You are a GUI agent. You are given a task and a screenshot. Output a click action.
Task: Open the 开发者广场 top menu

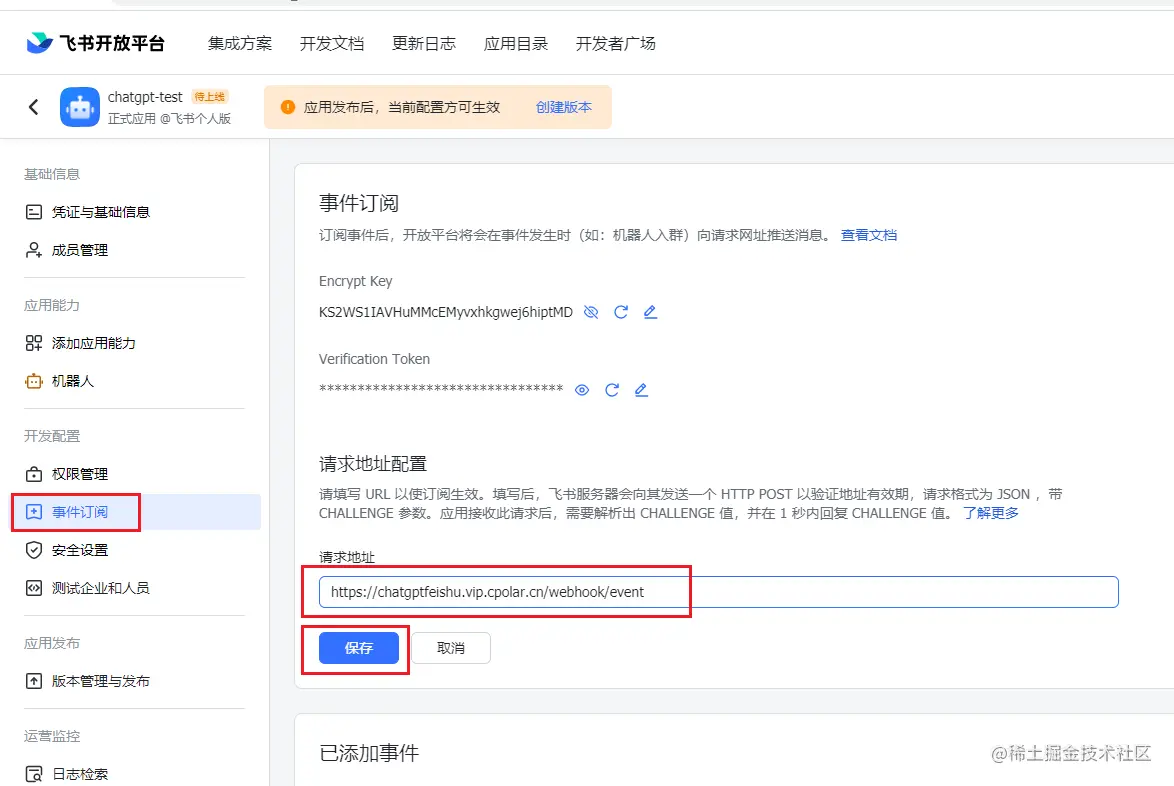coord(615,43)
